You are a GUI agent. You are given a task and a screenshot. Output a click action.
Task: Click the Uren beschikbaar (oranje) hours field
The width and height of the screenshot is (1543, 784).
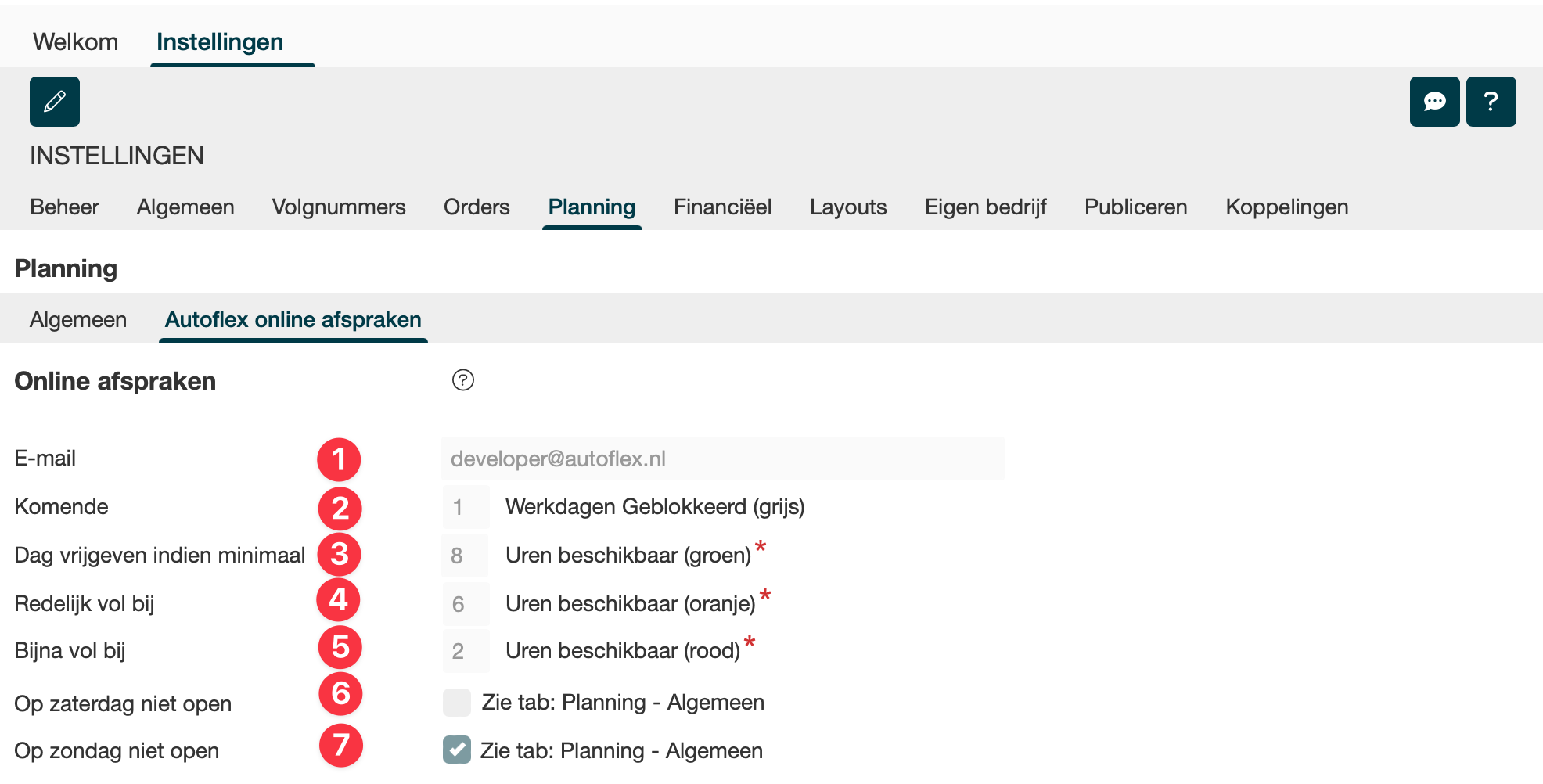pyautogui.click(x=466, y=604)
